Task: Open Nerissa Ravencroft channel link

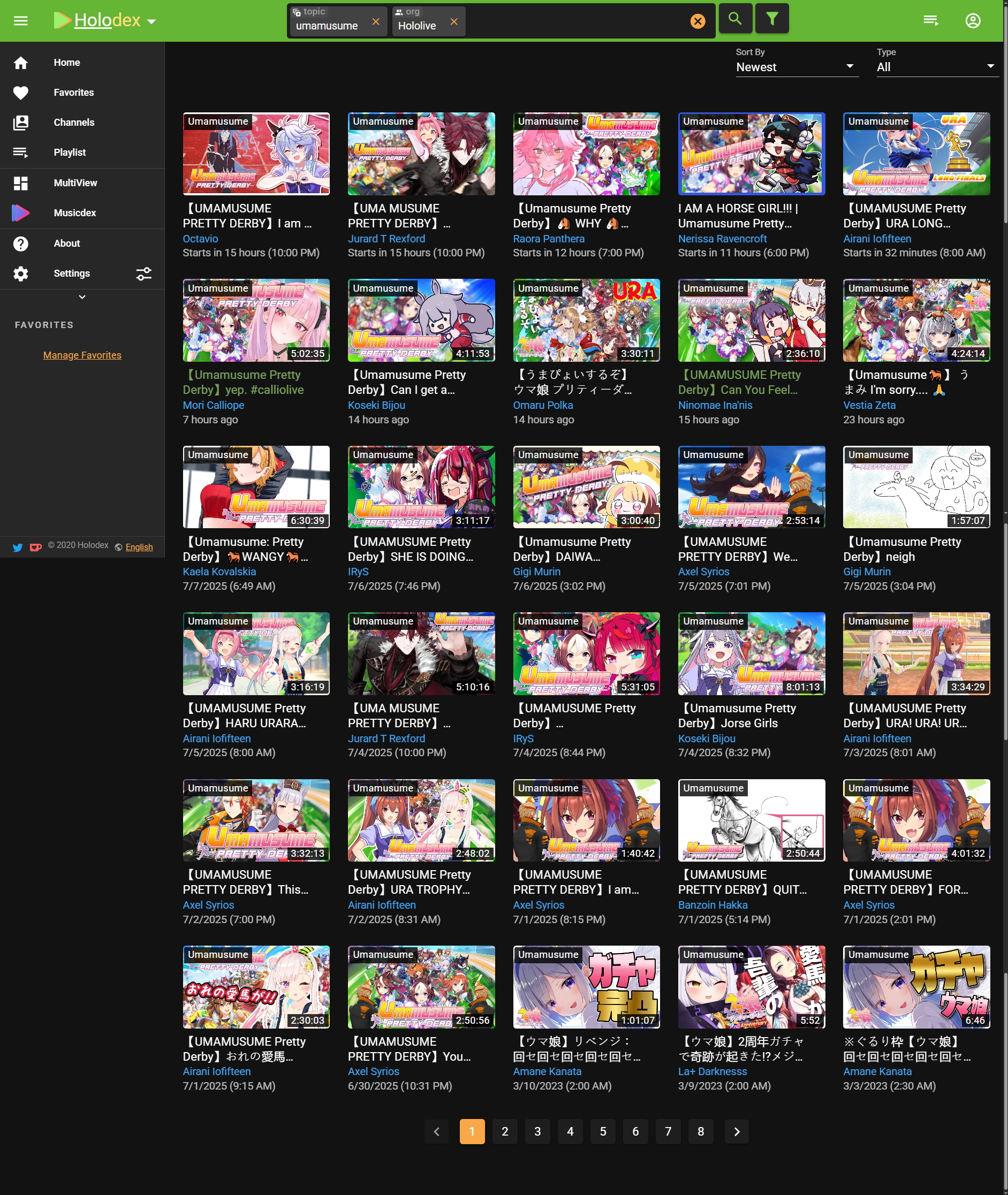Action: pyautogui.click(x=722, y=239)
